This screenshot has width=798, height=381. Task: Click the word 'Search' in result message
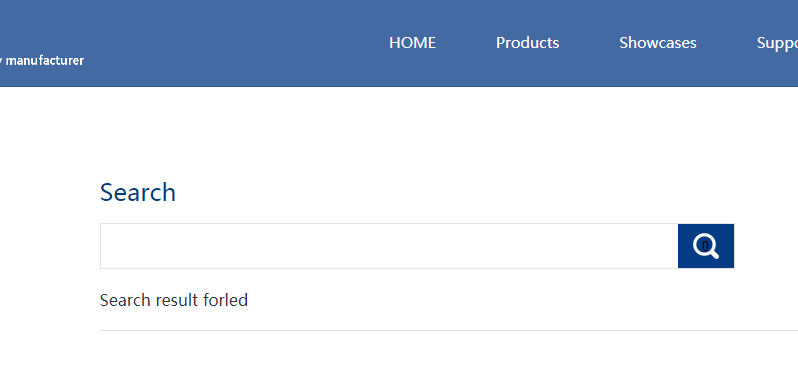tap(125, 300)
